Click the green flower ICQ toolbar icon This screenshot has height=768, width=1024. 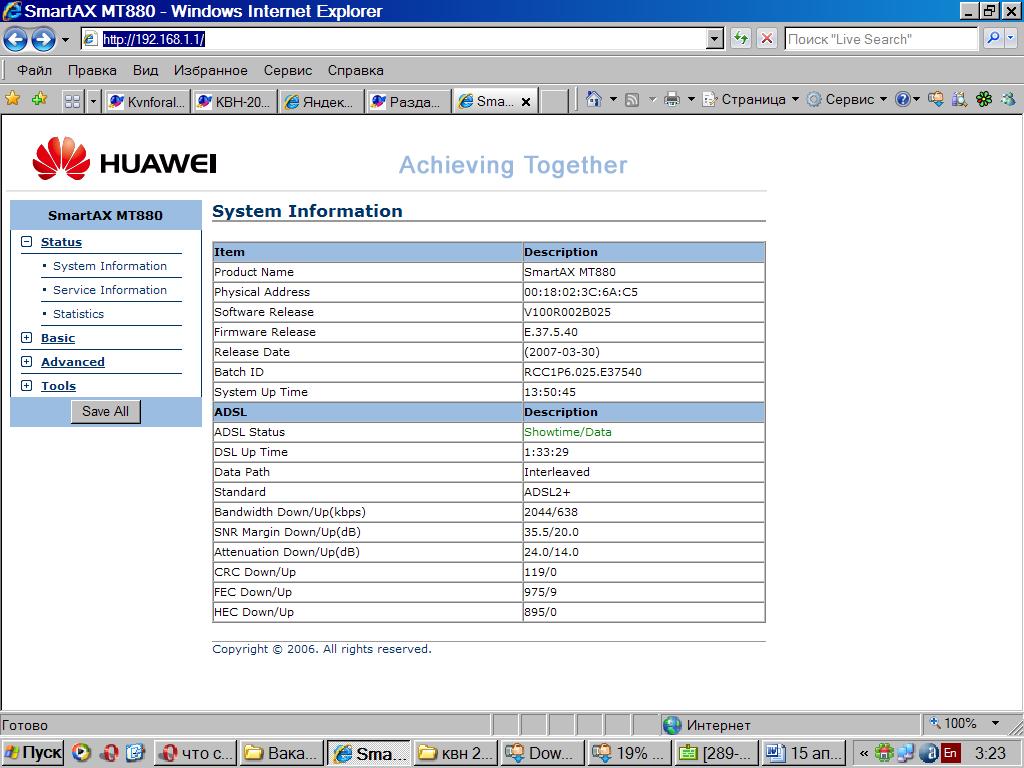pos(984,99)
